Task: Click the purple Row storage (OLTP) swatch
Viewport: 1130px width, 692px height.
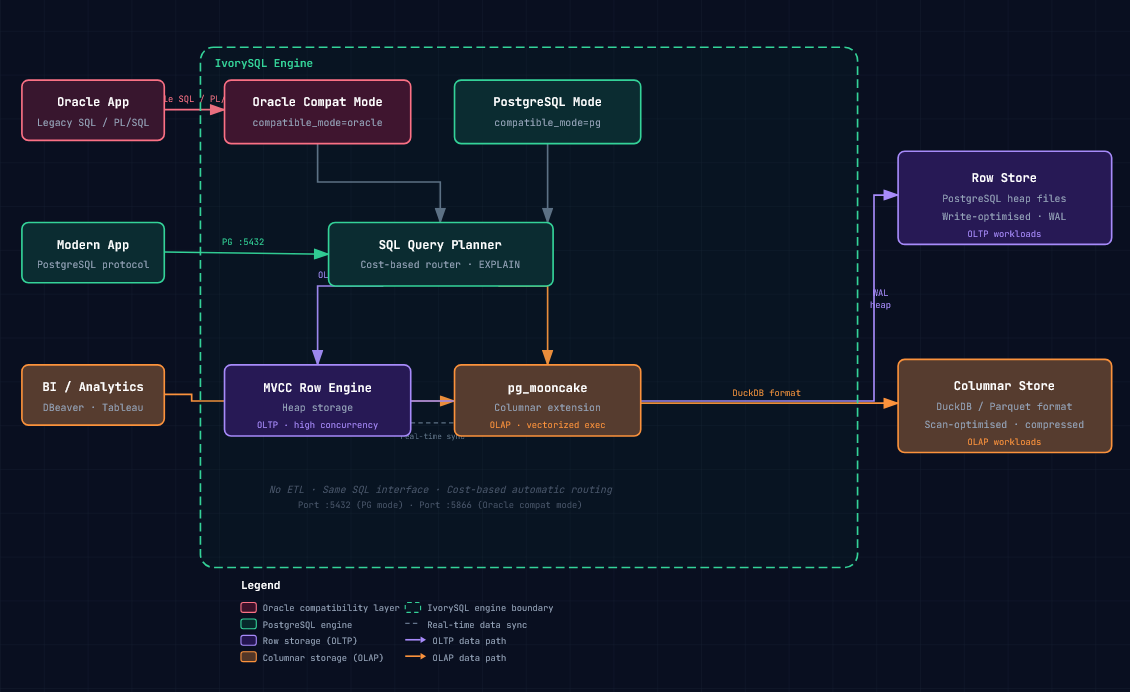Action: pyautogui.click(x=249, y=640)
